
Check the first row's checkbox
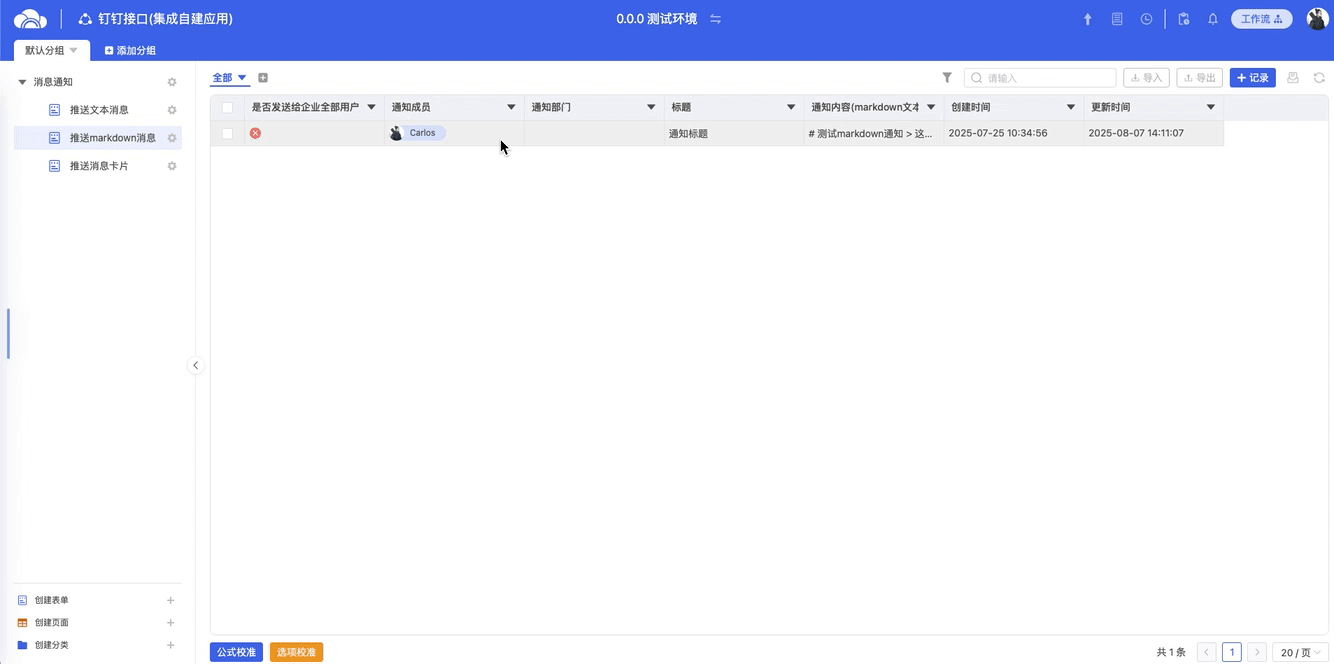point(228,133)
